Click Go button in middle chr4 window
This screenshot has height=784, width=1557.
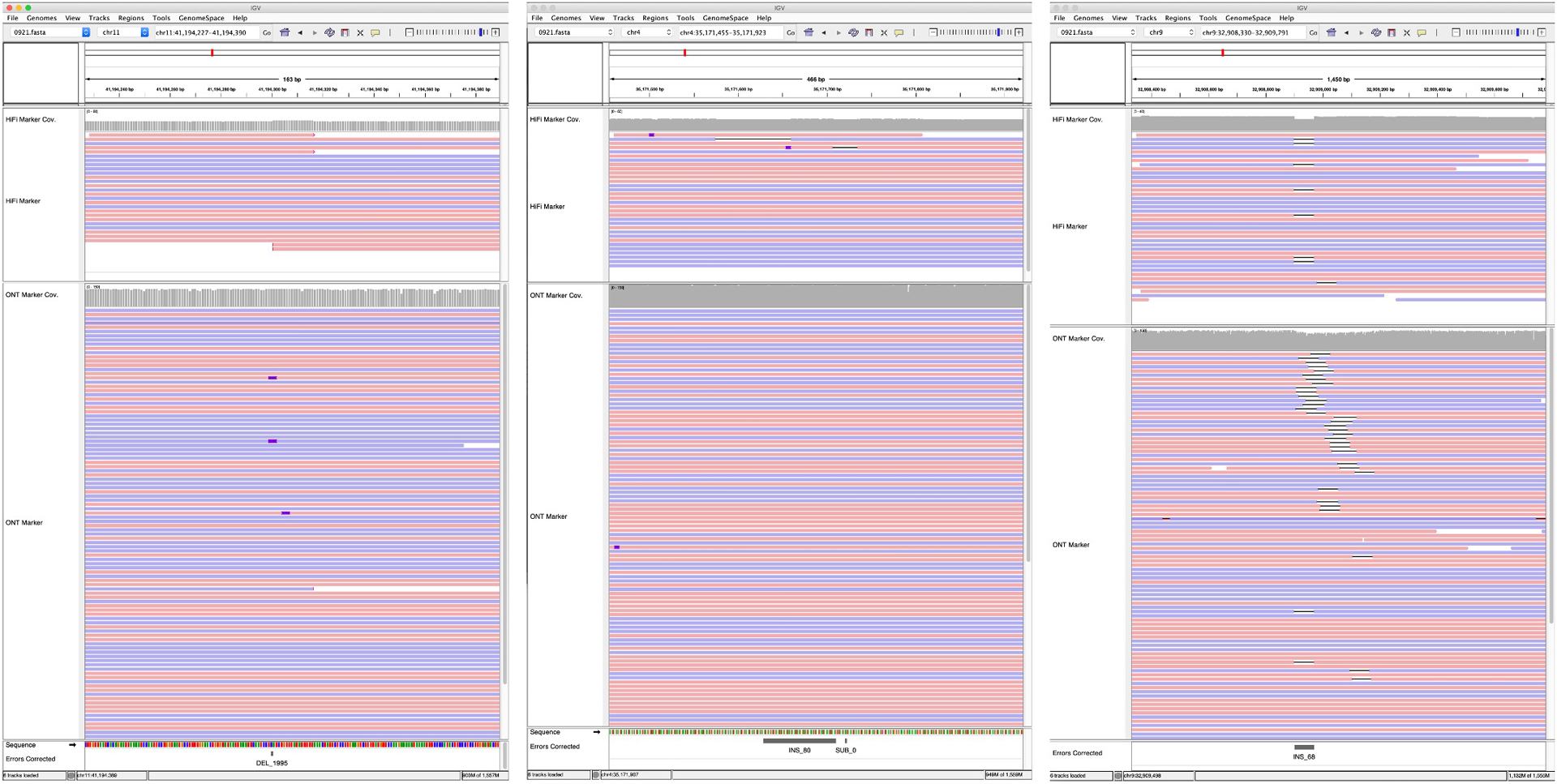(x=791, y=32)
